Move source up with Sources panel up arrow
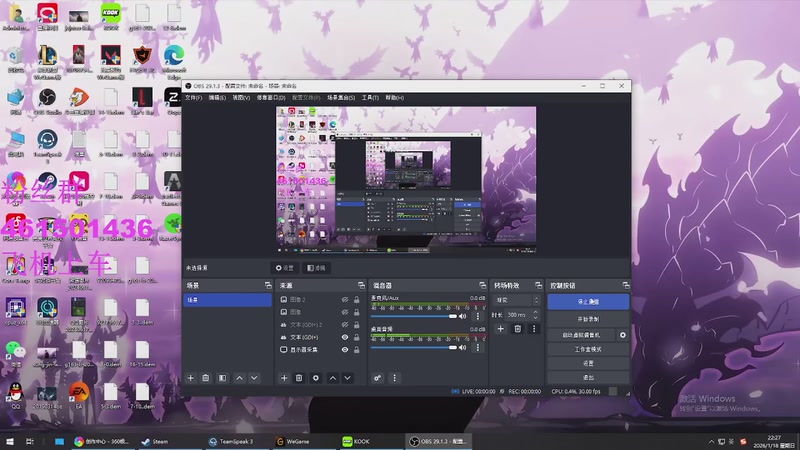Image resolution: width=800 pixels, height=450 pixels. 333,378
